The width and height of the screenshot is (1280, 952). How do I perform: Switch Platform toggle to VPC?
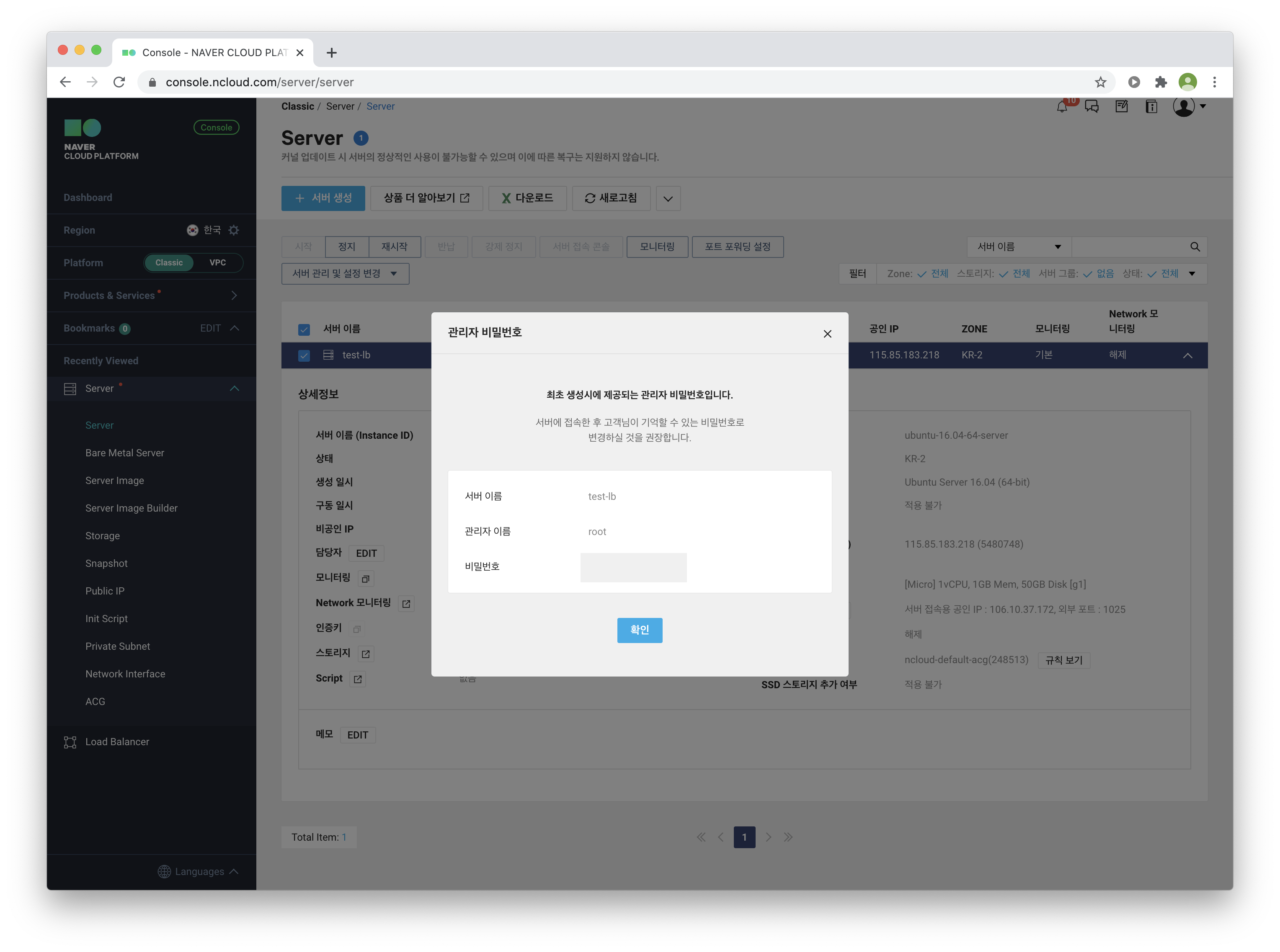(217, 263)
